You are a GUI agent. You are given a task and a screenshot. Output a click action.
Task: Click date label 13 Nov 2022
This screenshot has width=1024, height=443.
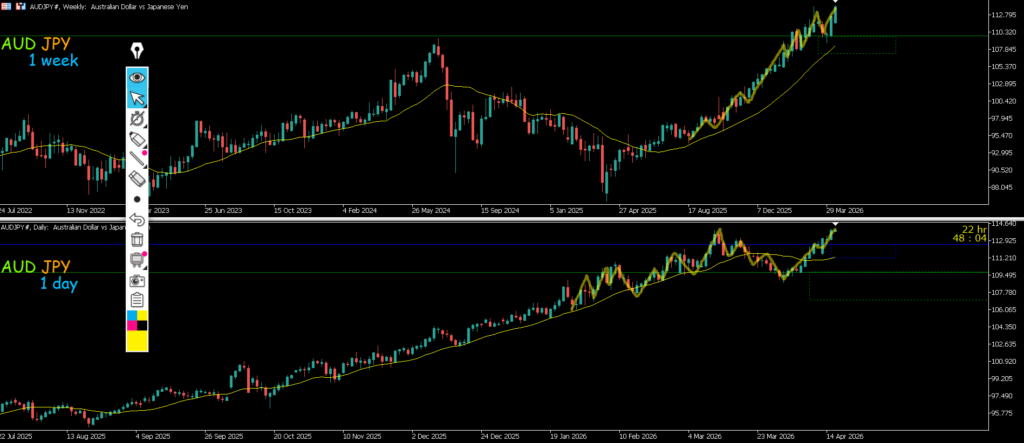pyautogui.click(x=86, y=211)
